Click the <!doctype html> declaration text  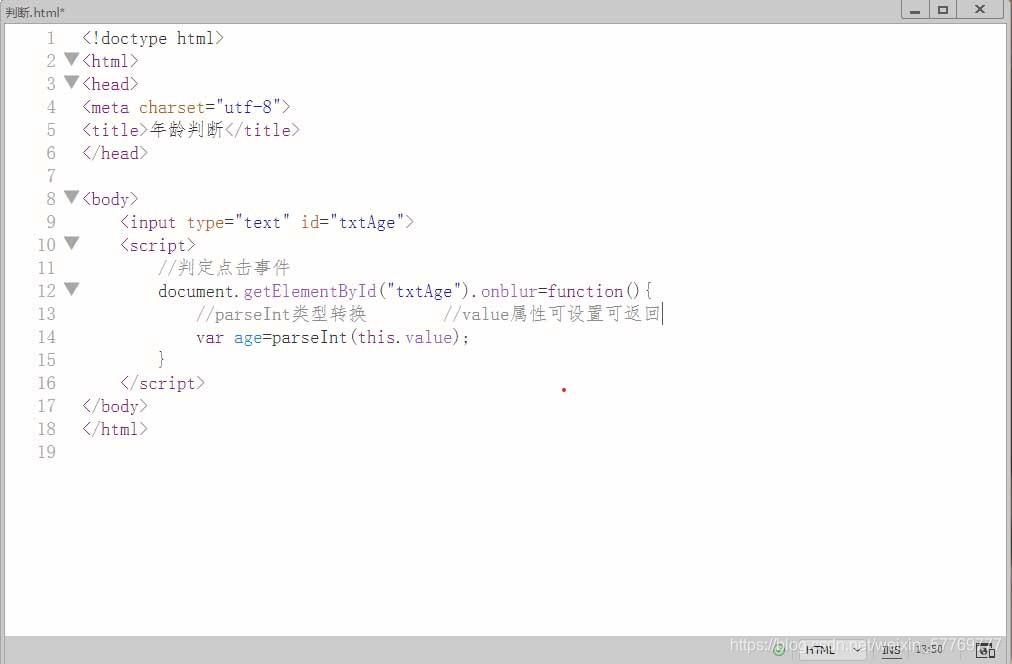pyautogui.click(x=153, y=39)
